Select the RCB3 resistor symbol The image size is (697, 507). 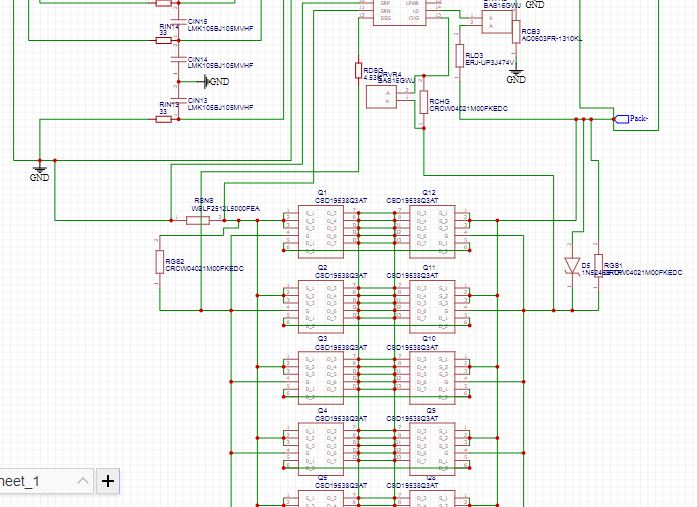coord(516,32)
